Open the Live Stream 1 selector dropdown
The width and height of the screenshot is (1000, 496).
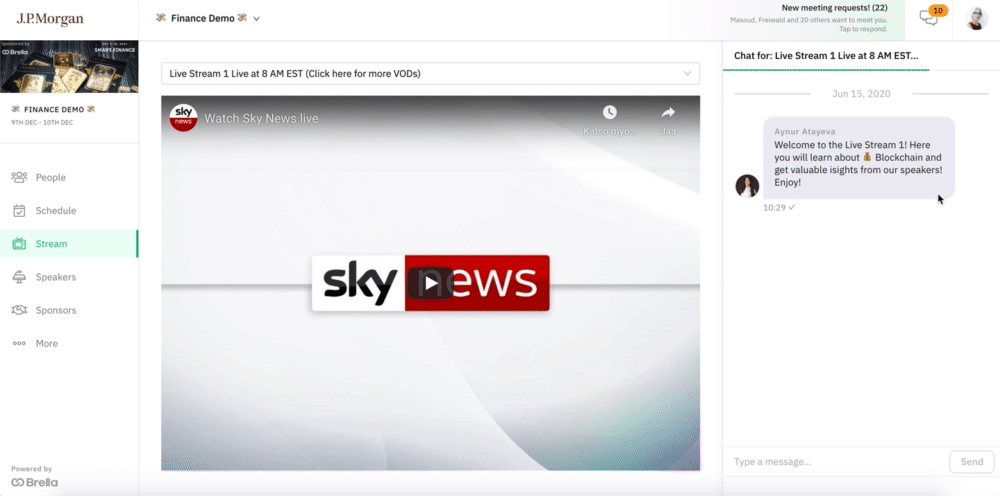pyautogui.click(x=430, y=73)
